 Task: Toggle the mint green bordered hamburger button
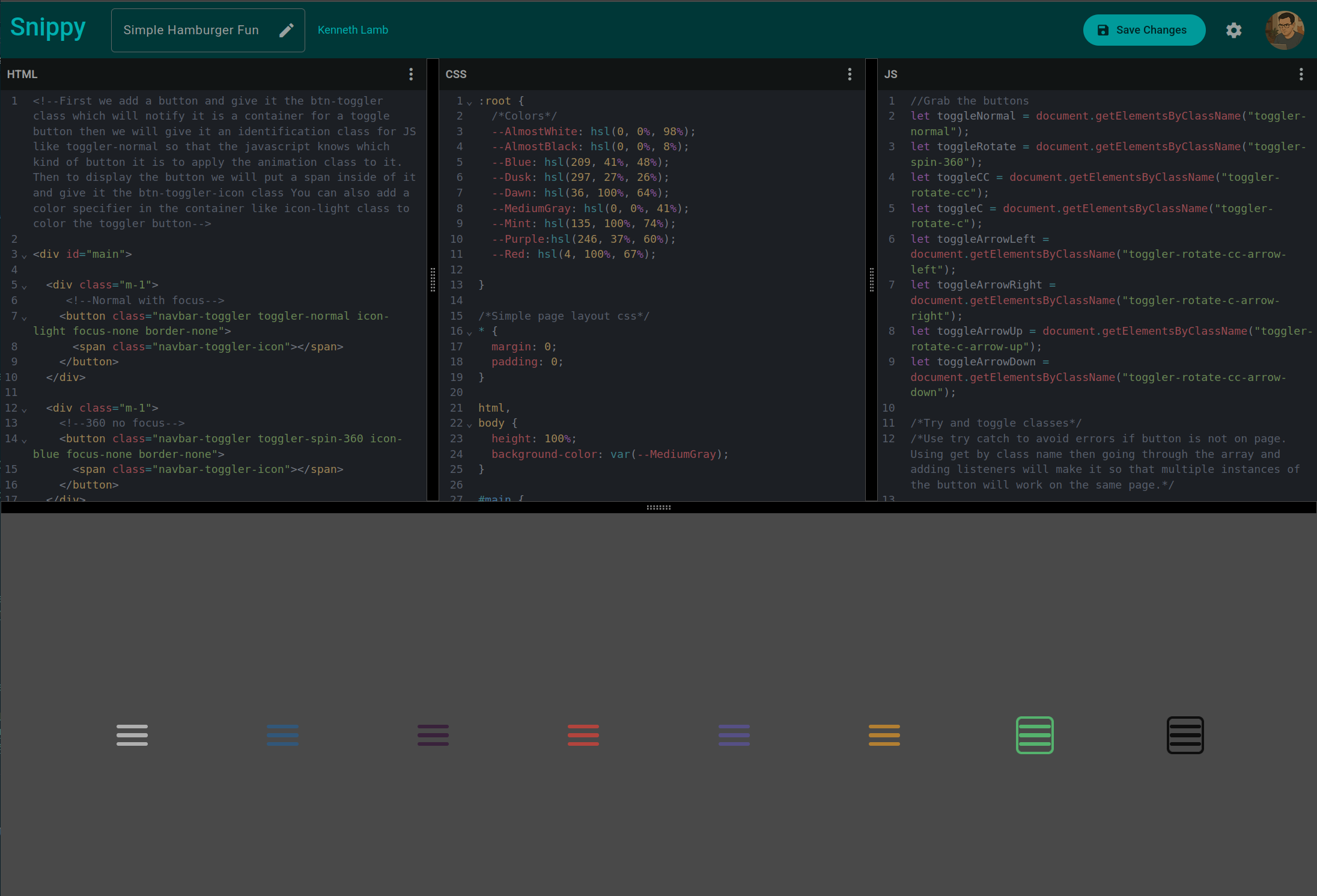(1035, 735)
